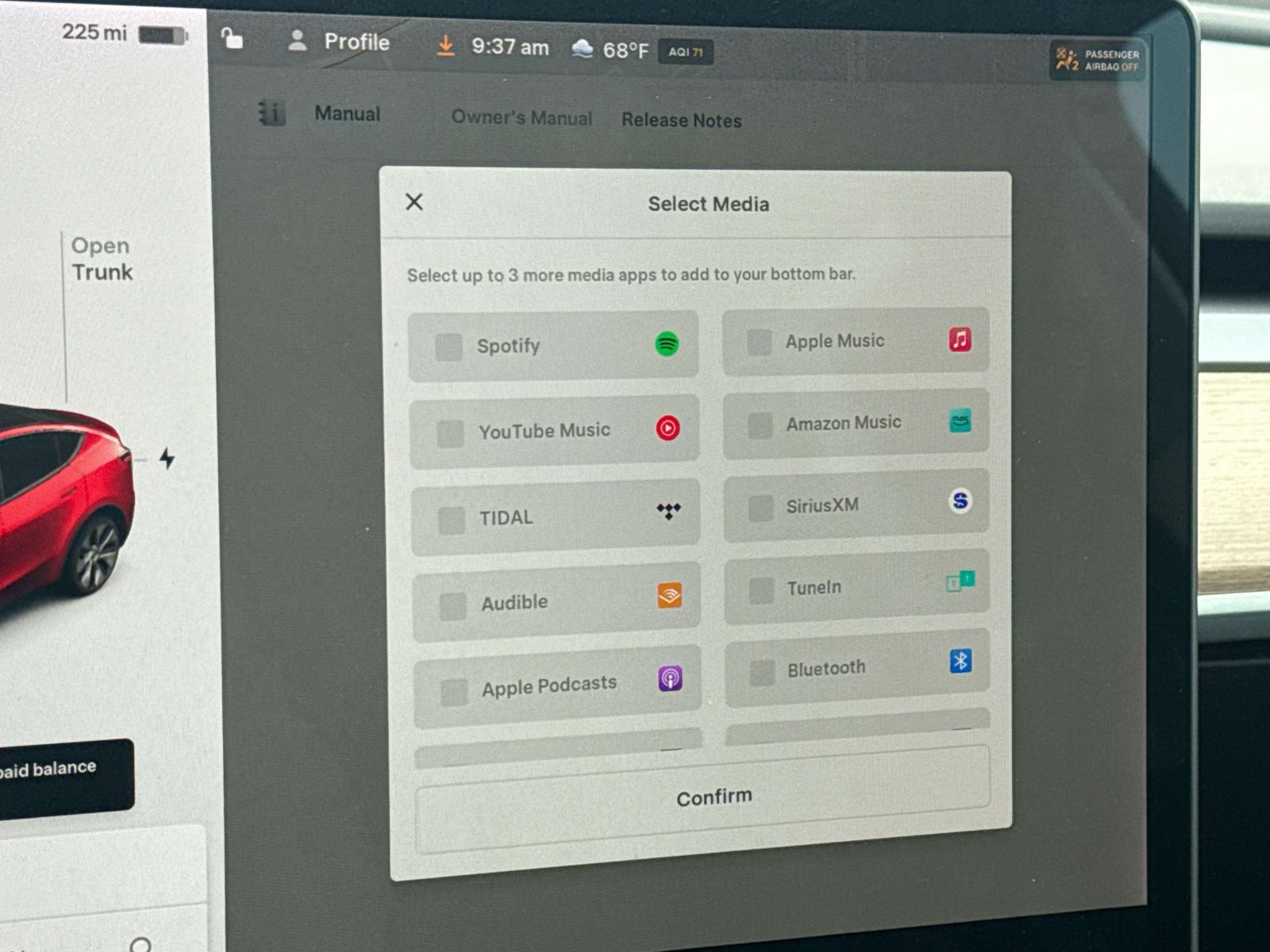
Task: Tick the Bluetooth checkbox
Action: tap(763, 673)
